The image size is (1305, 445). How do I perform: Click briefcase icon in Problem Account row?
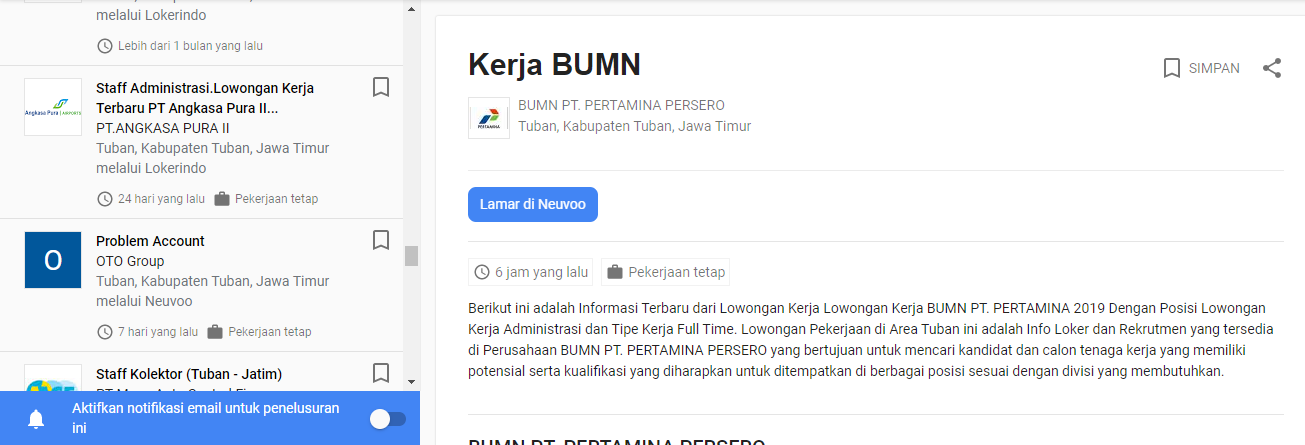tap(215, 332)
